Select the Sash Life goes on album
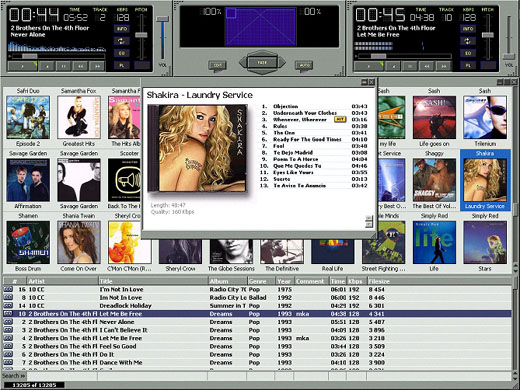This screenshot has height=390, width=520. (434, 117)
